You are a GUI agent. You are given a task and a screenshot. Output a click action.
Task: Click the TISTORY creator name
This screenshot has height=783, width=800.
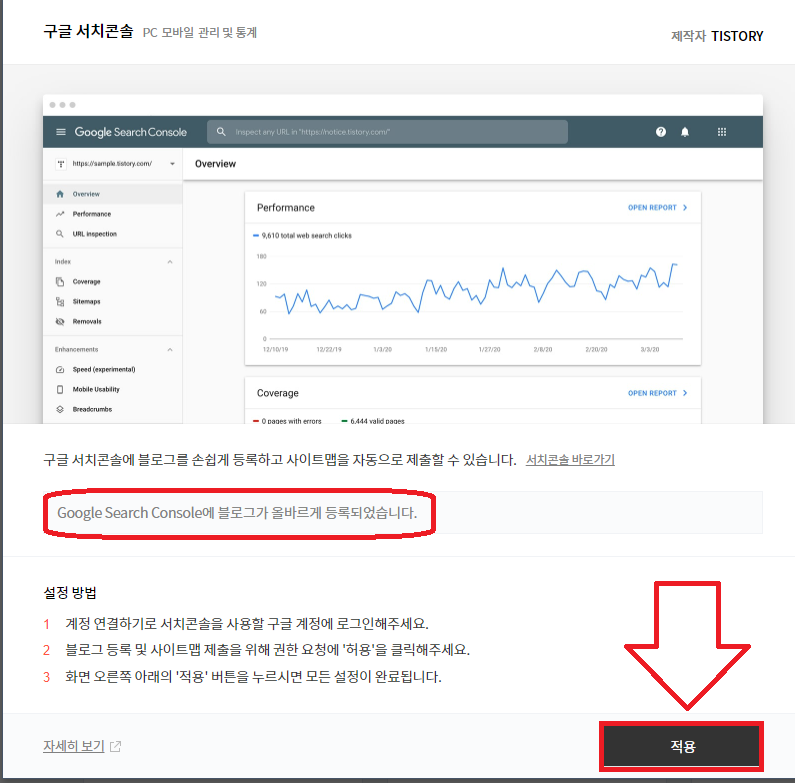pos(737,36)
